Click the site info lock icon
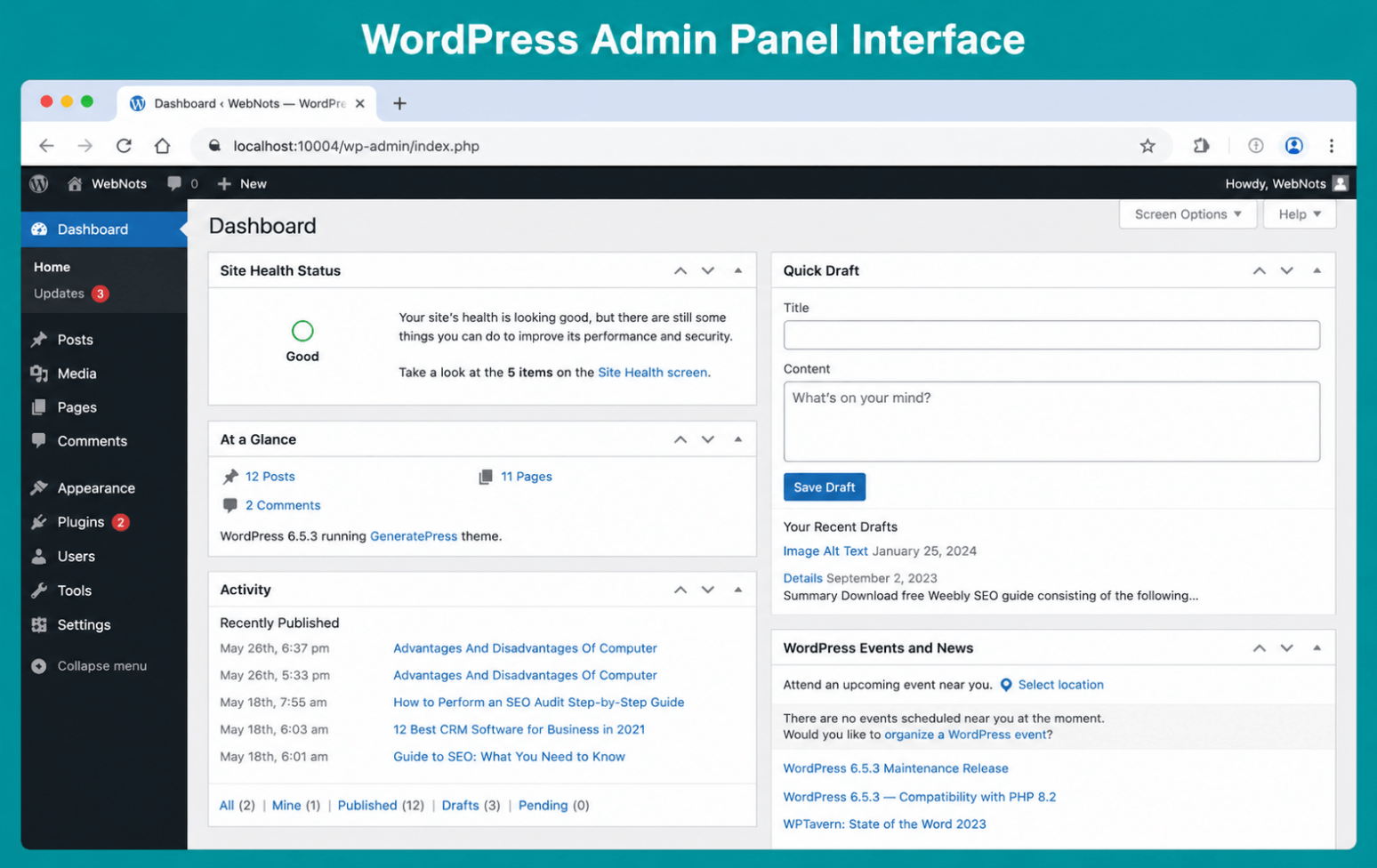The image size is (1377, 868). (214, 146)
